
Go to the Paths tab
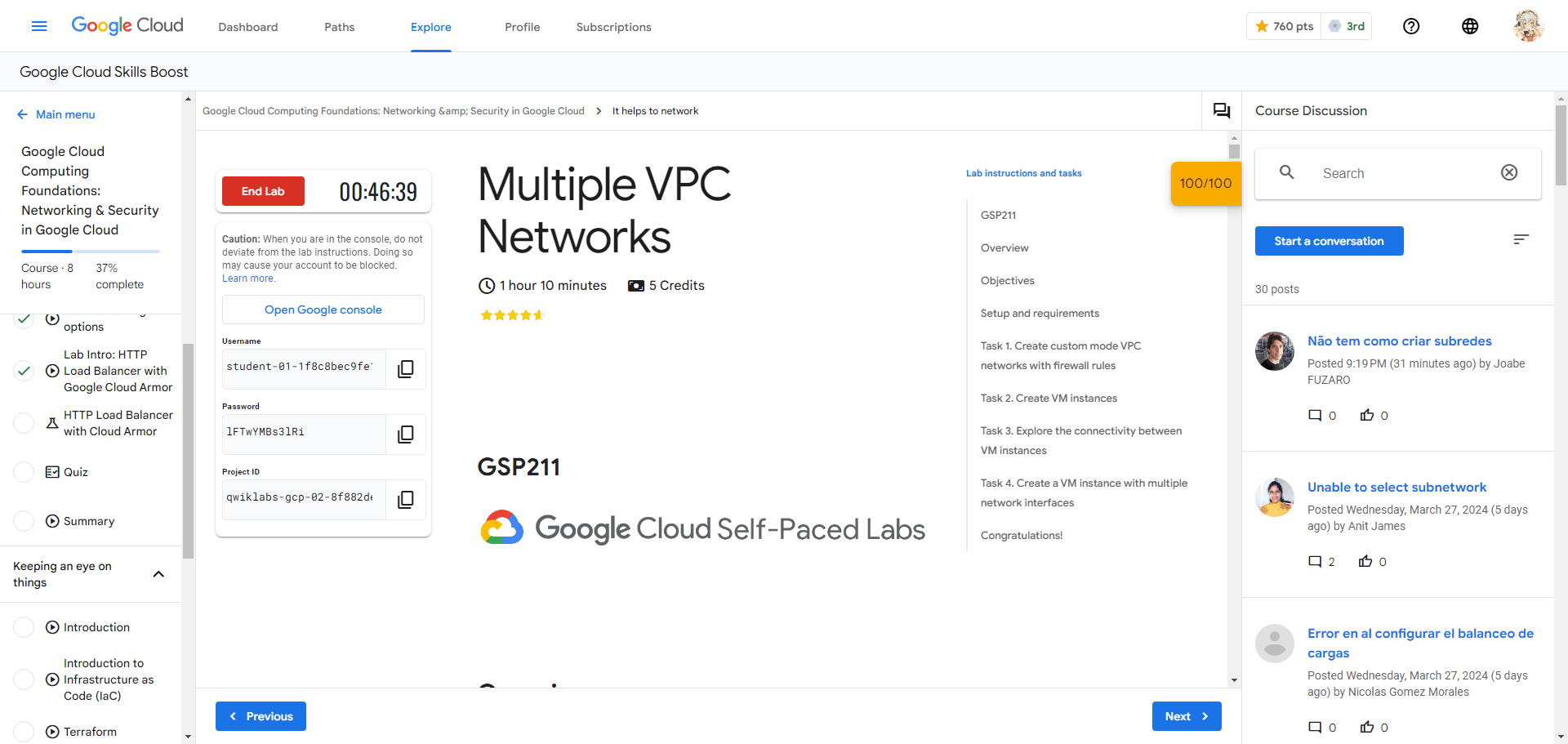340,27
